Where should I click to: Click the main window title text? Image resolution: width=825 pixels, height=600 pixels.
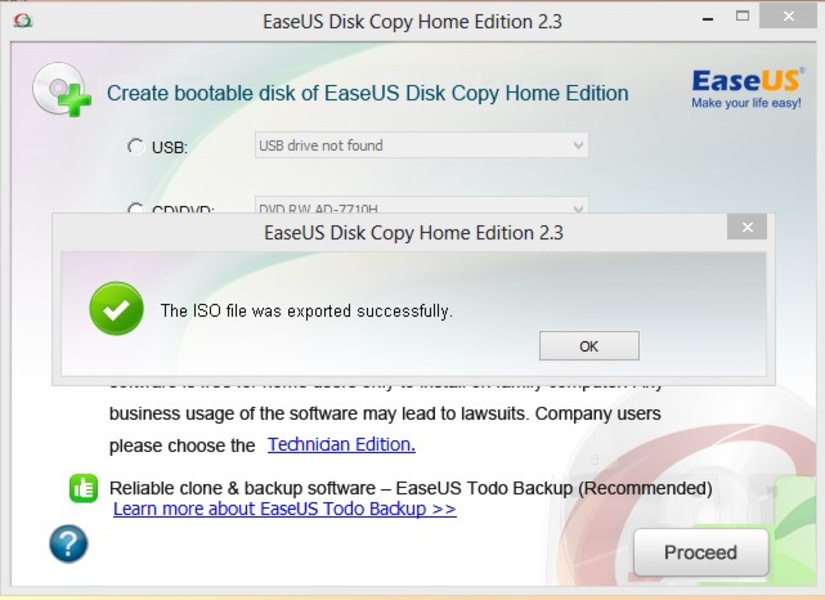tap(412, 20)
